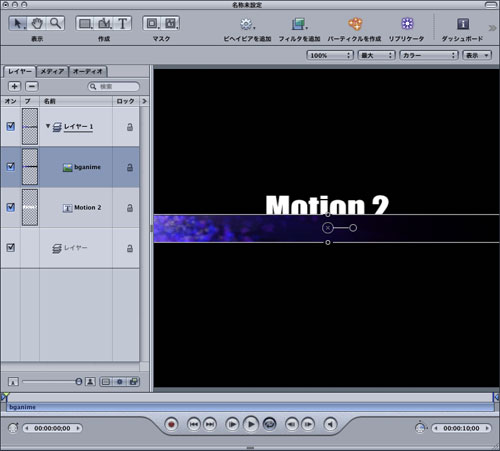The image size is (500, 451).
Task: Go to start of project
Action: coord(194,424)
